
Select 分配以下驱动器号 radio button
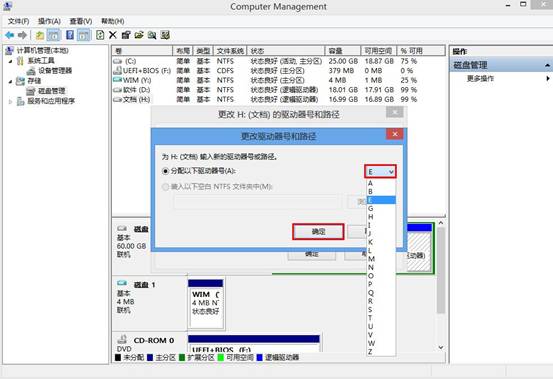[165, 171]
